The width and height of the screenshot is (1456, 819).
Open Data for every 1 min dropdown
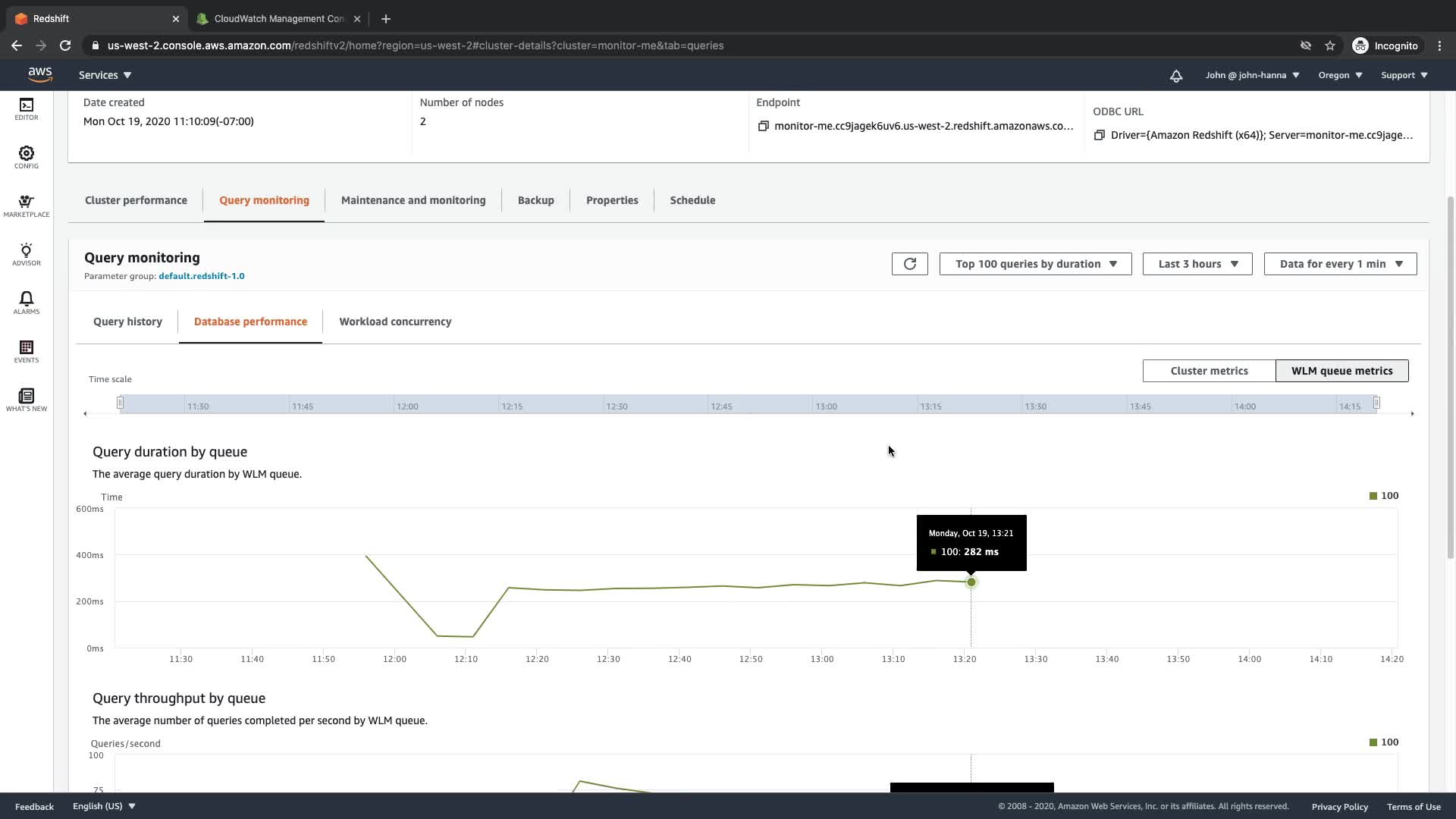point(1340,264)
